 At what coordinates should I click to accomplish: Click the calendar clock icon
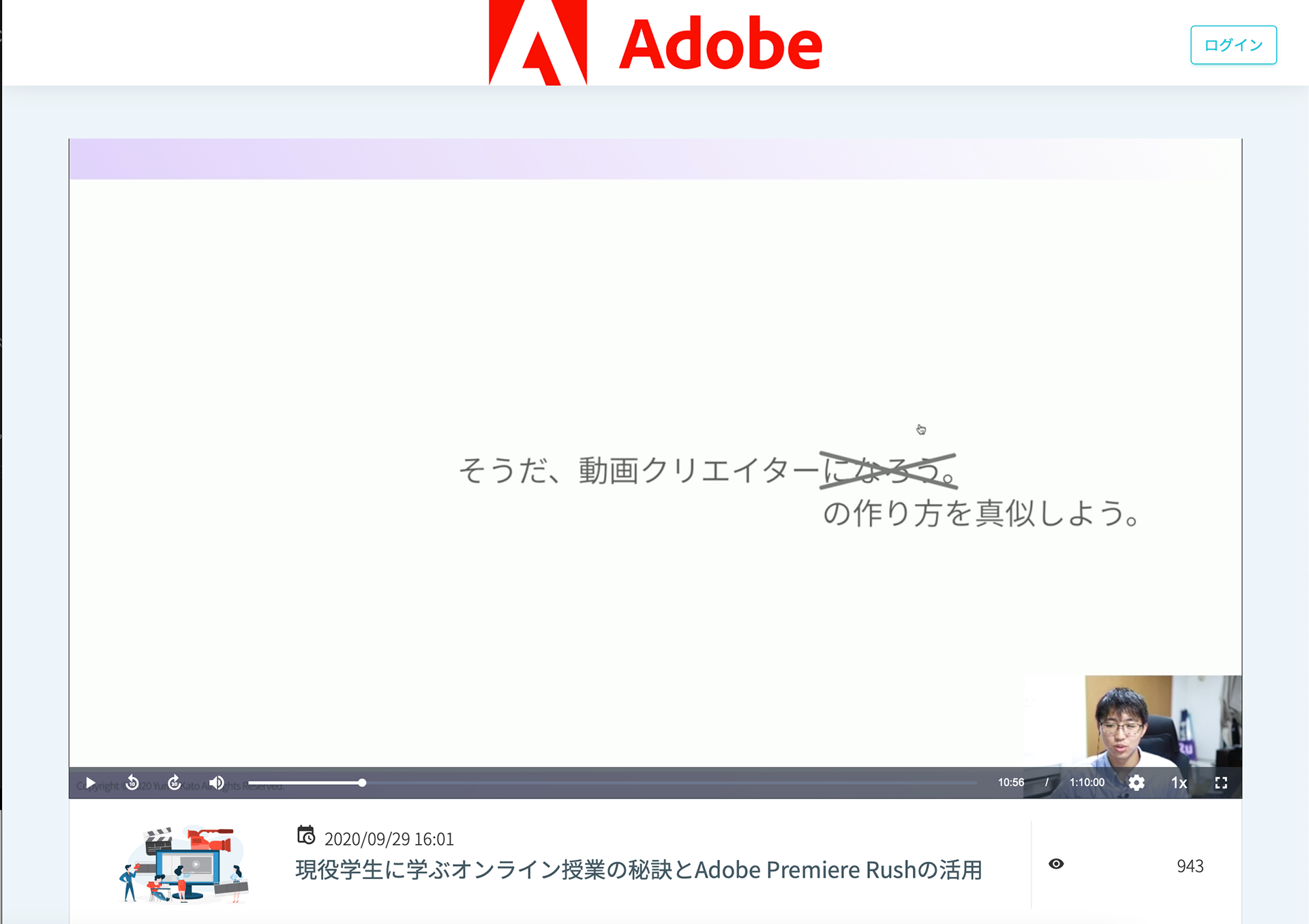coord(306,835)
